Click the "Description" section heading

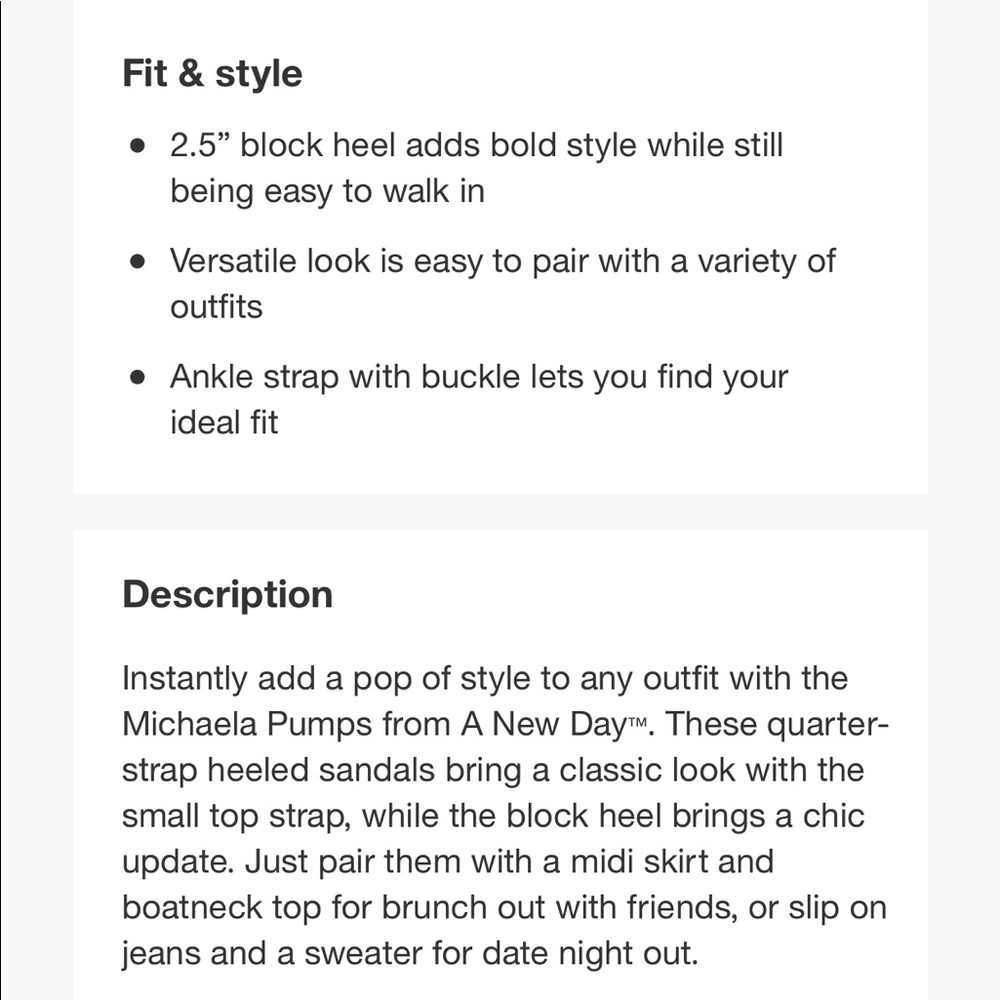tap(227, 595)
